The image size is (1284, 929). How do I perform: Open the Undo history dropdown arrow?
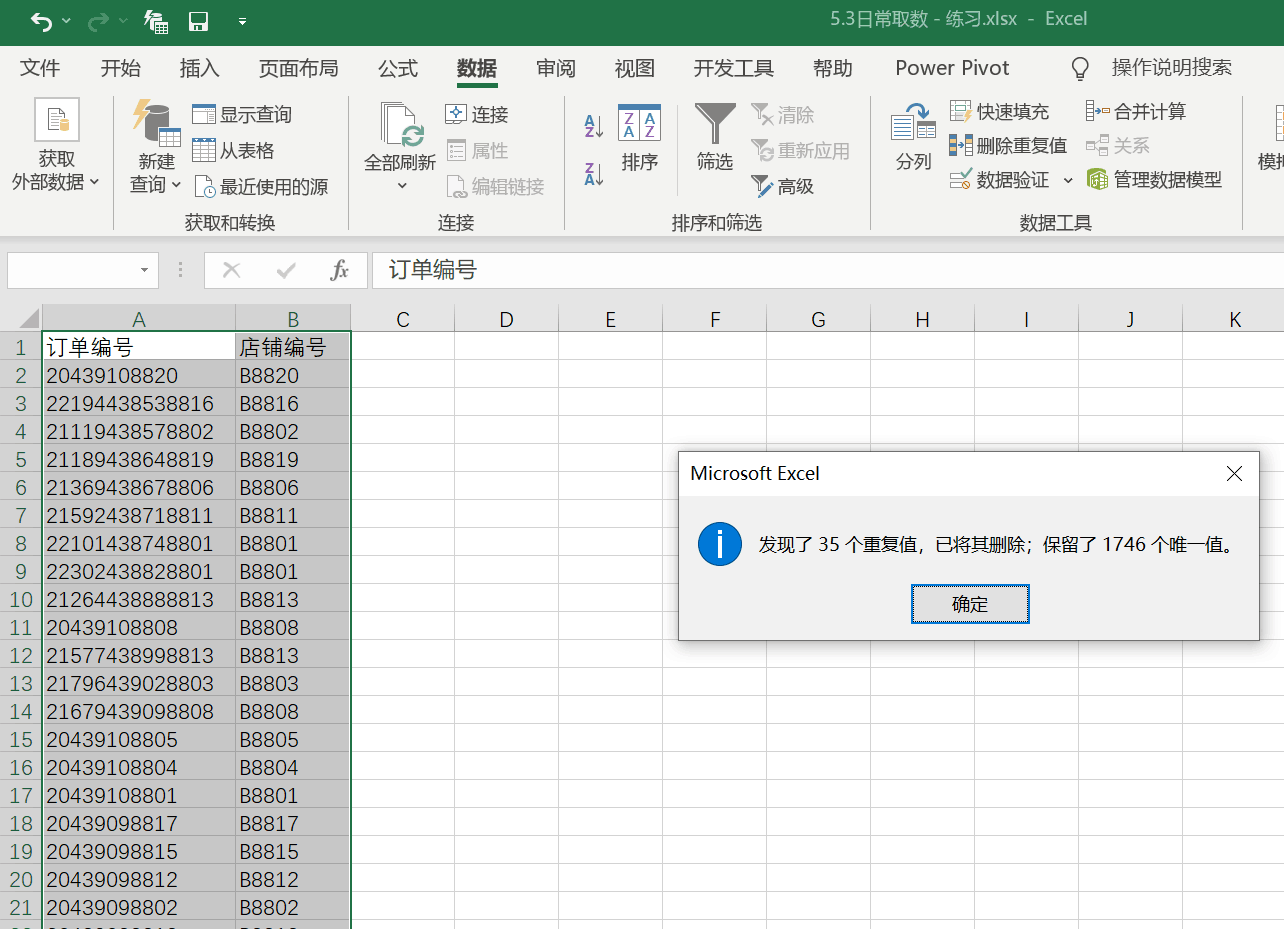pos(66,20)
